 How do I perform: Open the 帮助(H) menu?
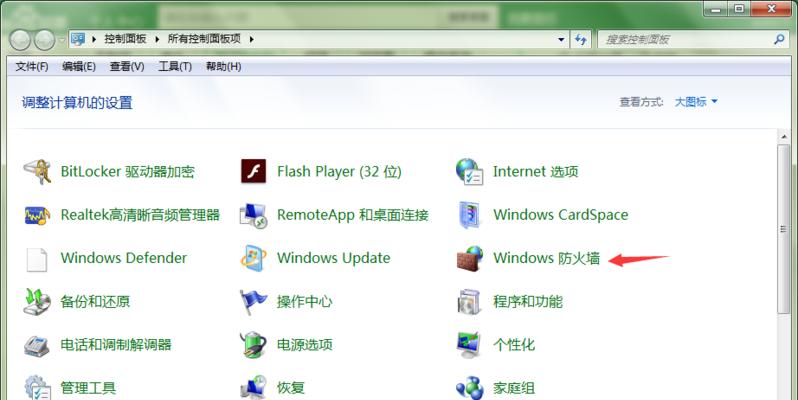pyautogui.click(x=223, y=66)
